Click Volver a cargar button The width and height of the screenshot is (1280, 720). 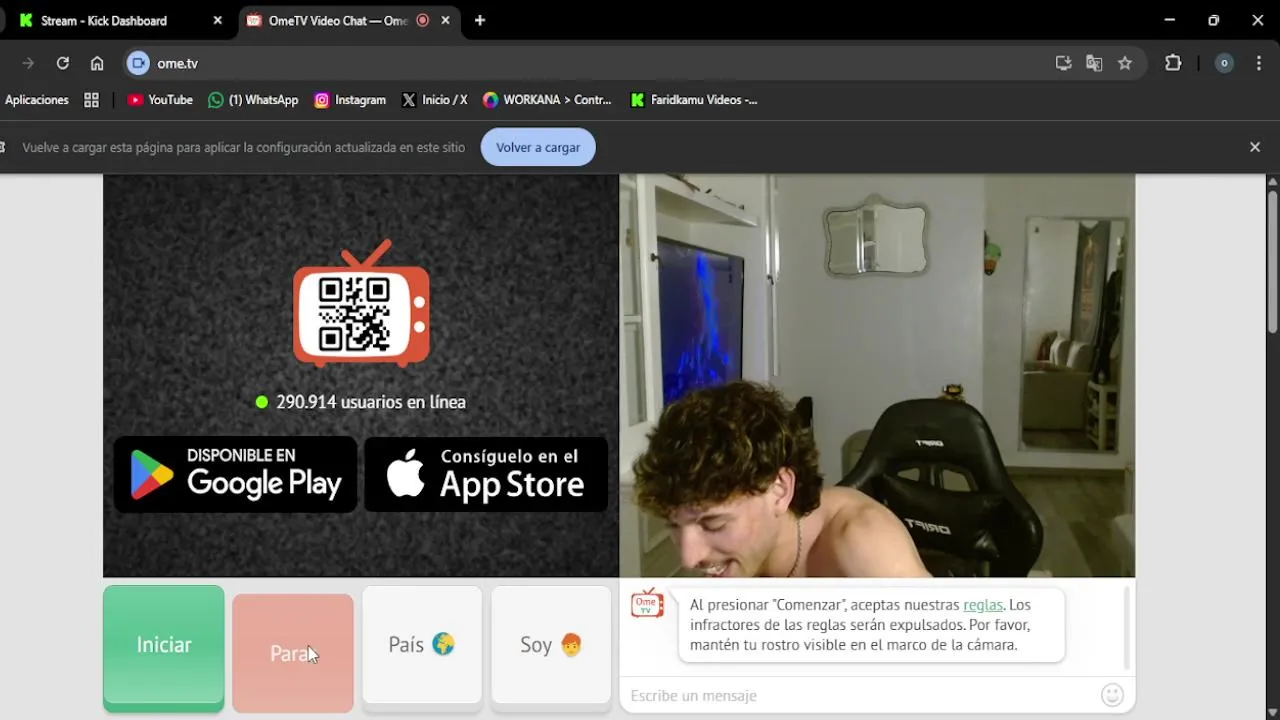pyautogui.click(x=538, y=147)
